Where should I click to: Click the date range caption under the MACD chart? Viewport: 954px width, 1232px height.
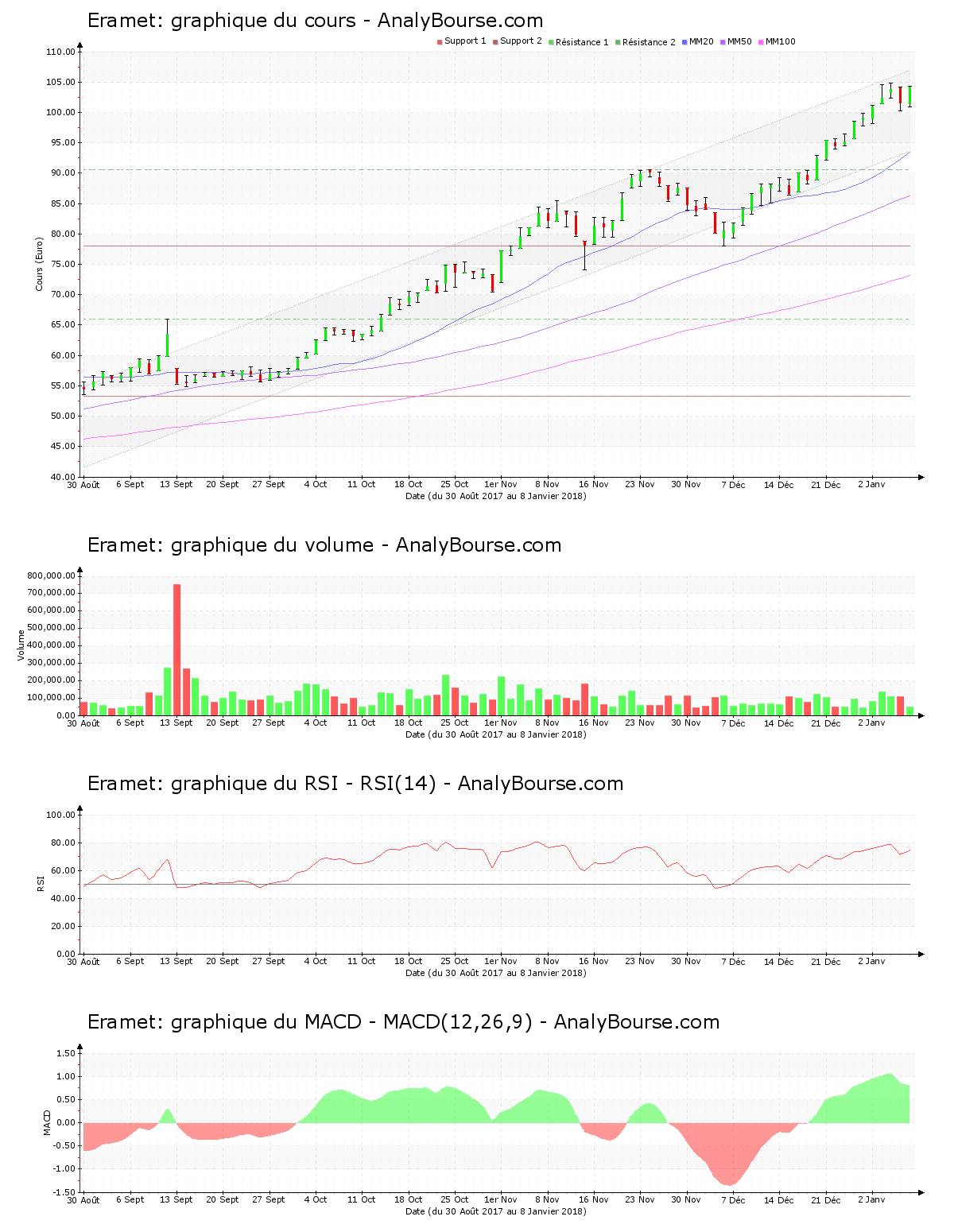coord(495,1211)
